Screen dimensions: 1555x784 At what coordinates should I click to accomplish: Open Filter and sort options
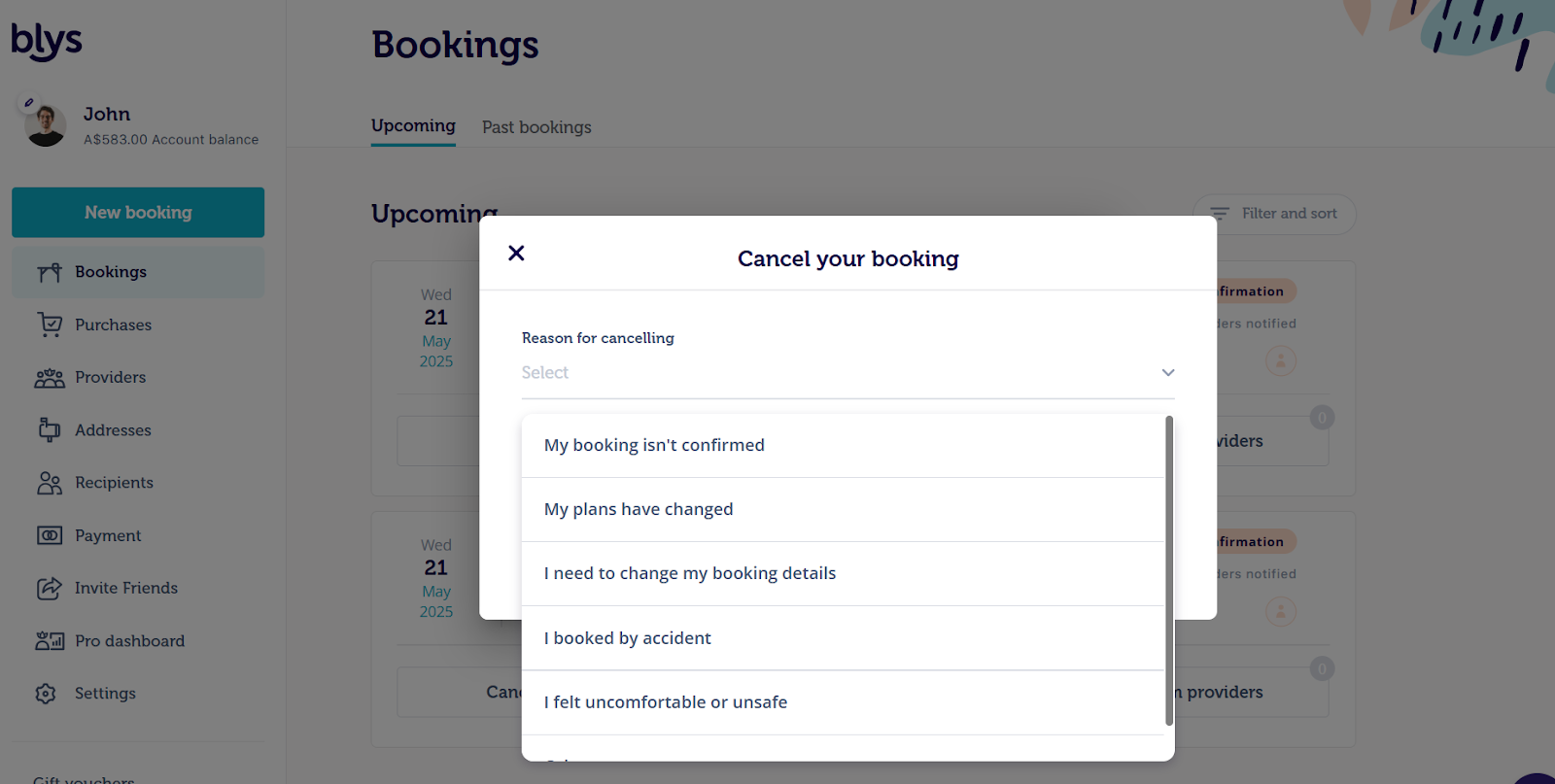click(1274, 214)
